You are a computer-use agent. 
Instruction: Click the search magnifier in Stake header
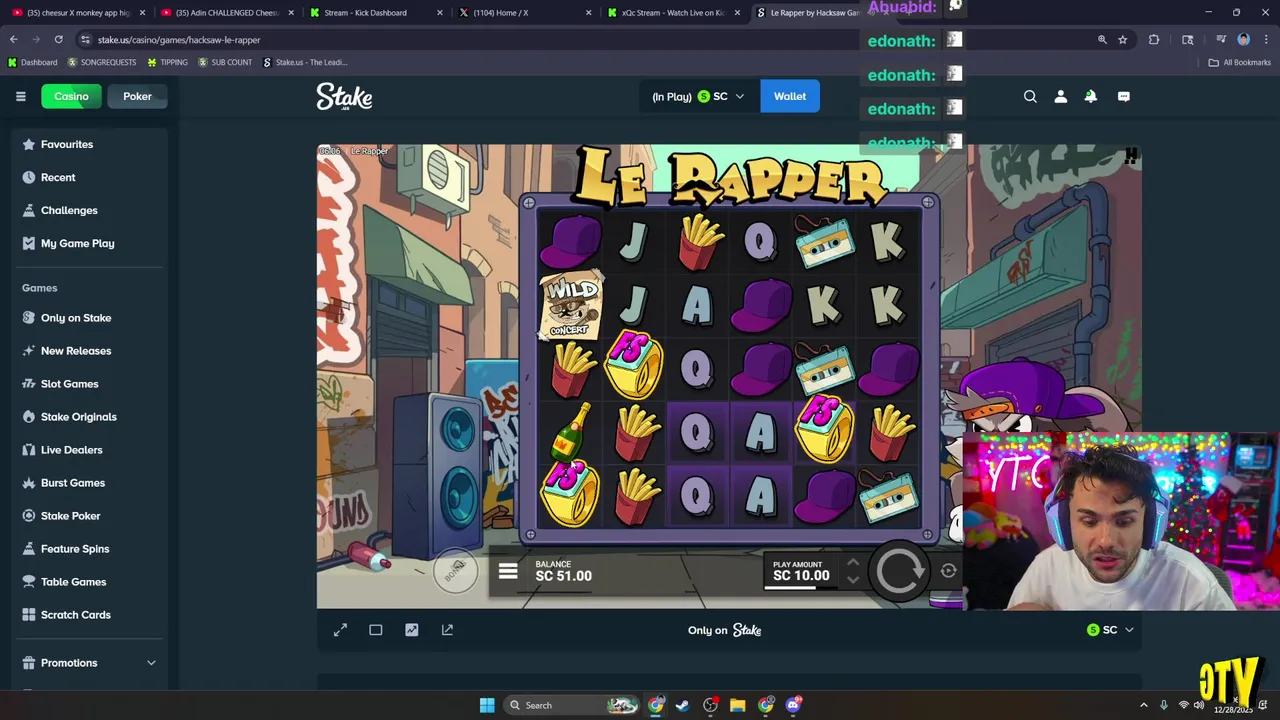pos(1030,96)
